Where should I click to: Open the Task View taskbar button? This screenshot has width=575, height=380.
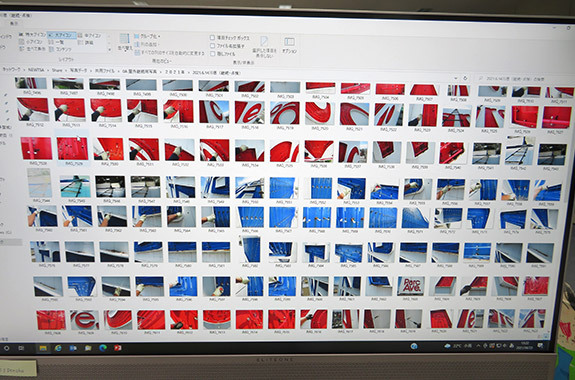pyautogui.click(x=21, y=348)
